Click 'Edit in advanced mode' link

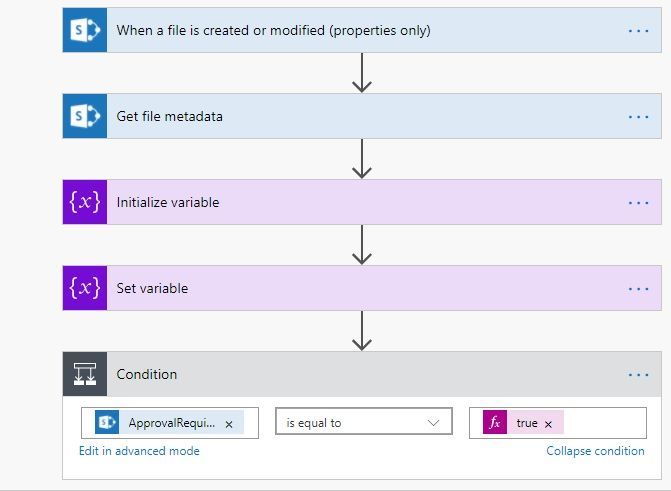(139, 451)
